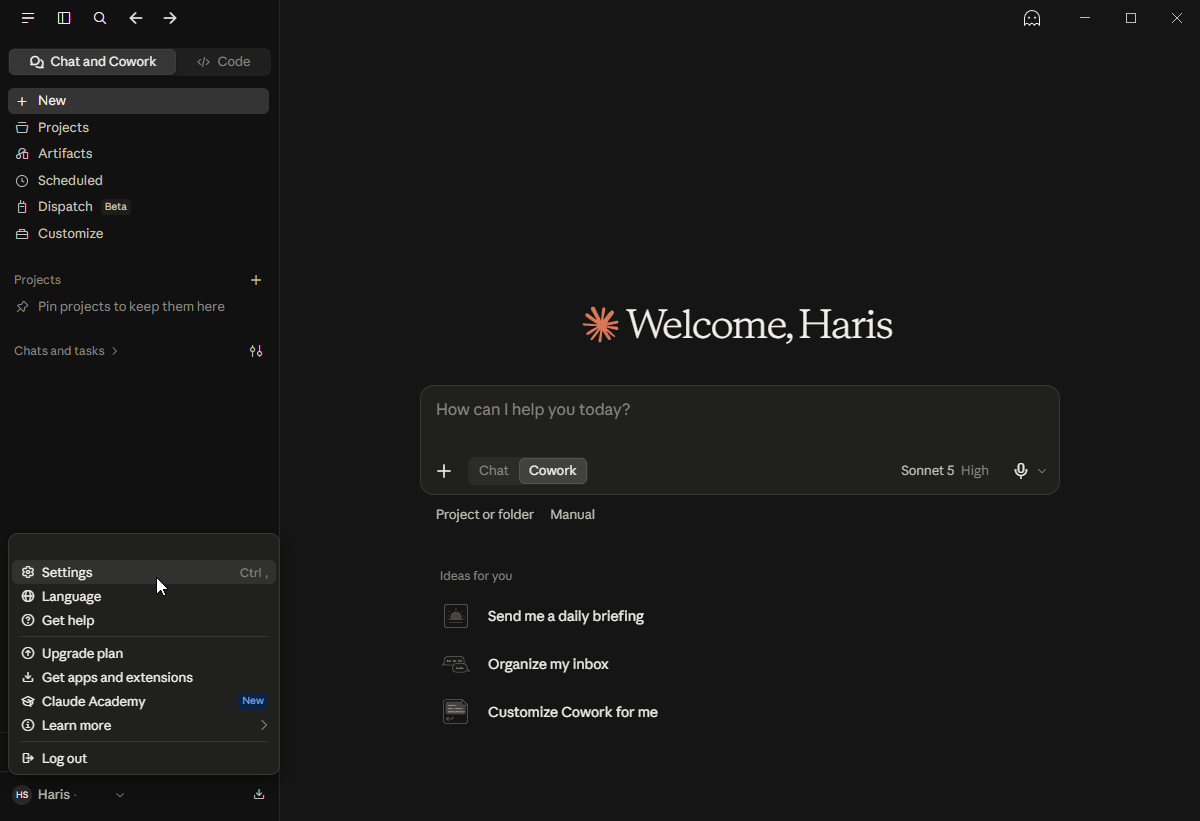Click the download icon beside Haris
This screenshot has width=1200, height=821.
tap(259, 794)
